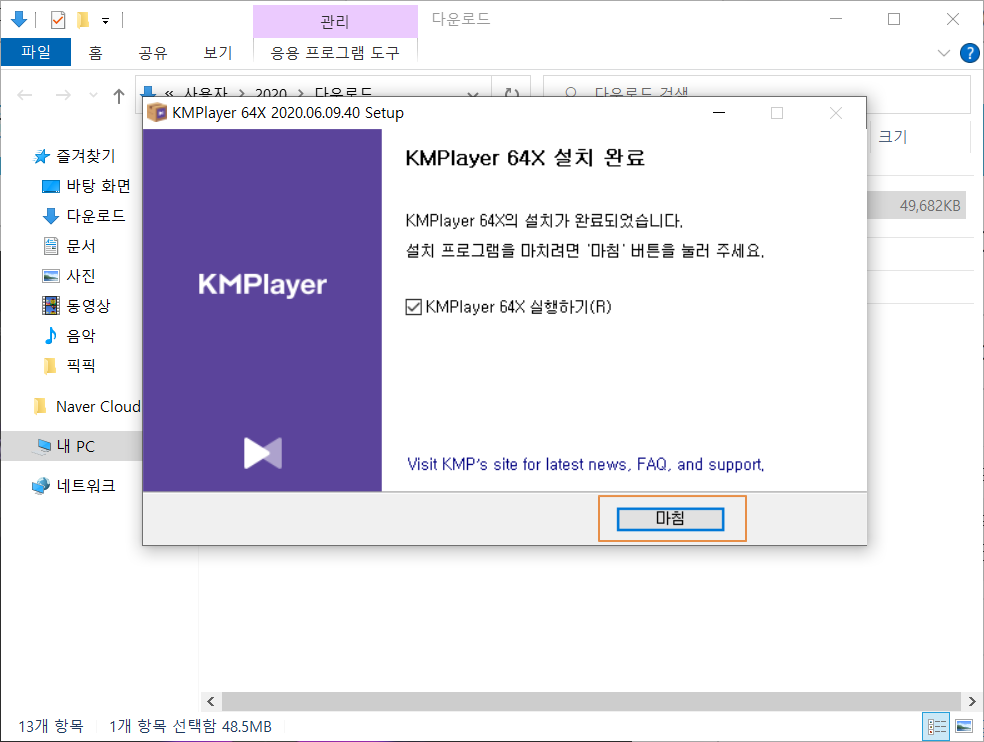984x742 pixels.
Task: Go up one folder level arrow
Action: click(x=119, y=95)
